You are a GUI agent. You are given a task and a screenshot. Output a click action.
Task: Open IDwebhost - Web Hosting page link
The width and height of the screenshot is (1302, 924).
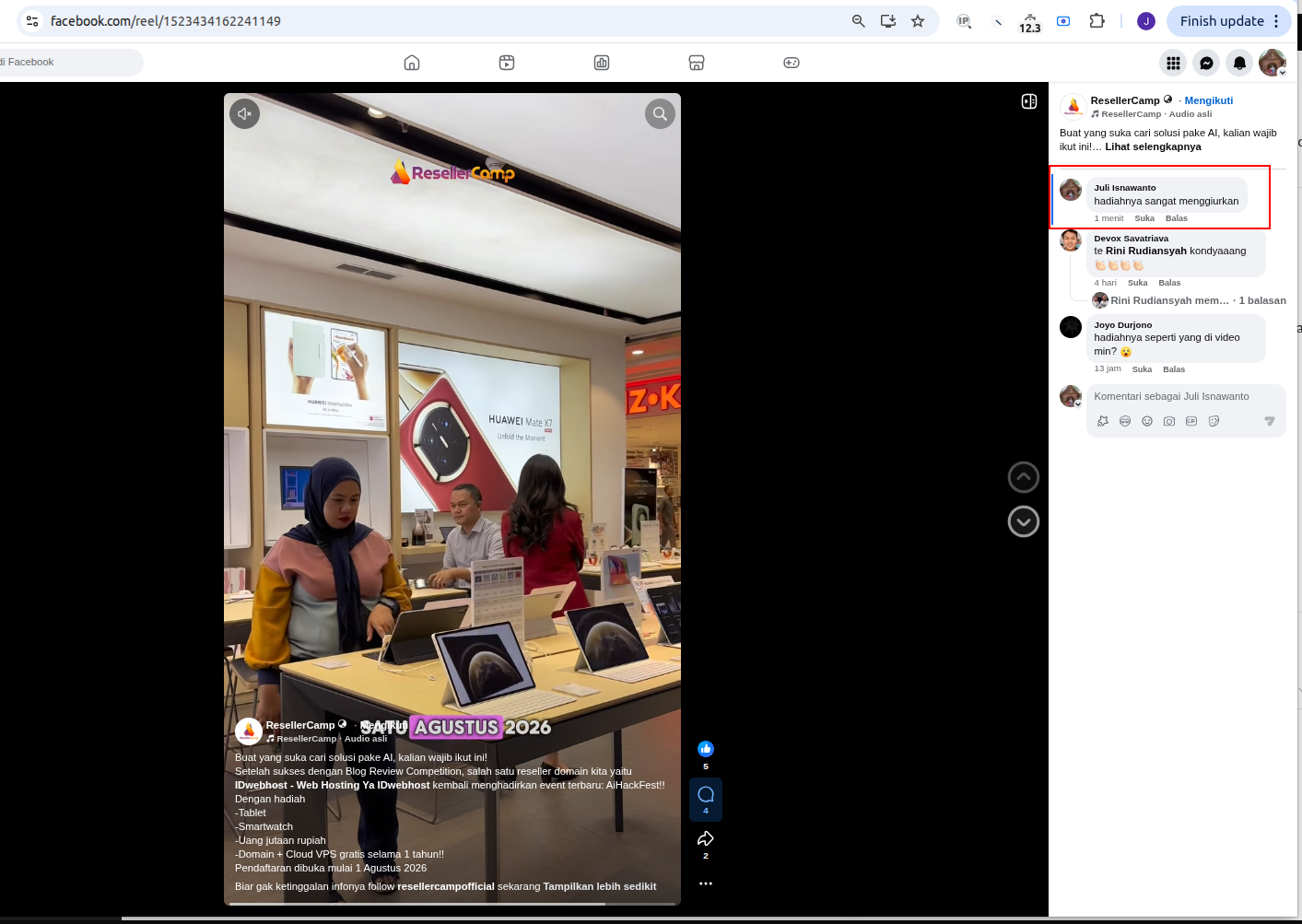tap(333, 785)
